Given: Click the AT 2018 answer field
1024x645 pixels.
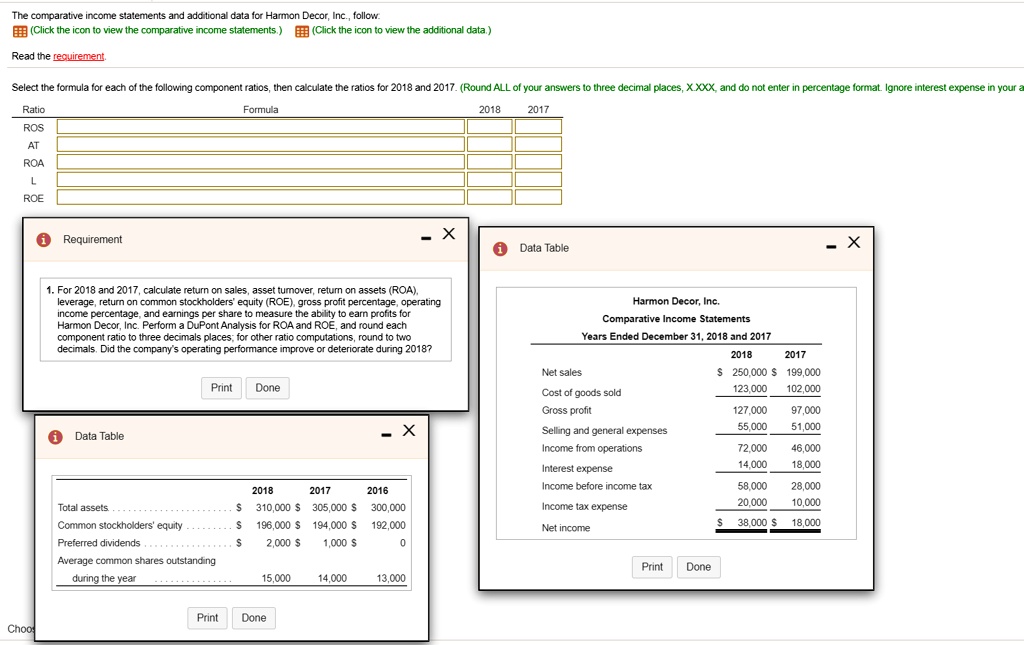Looking at the screenshot, I should point(487,144).
